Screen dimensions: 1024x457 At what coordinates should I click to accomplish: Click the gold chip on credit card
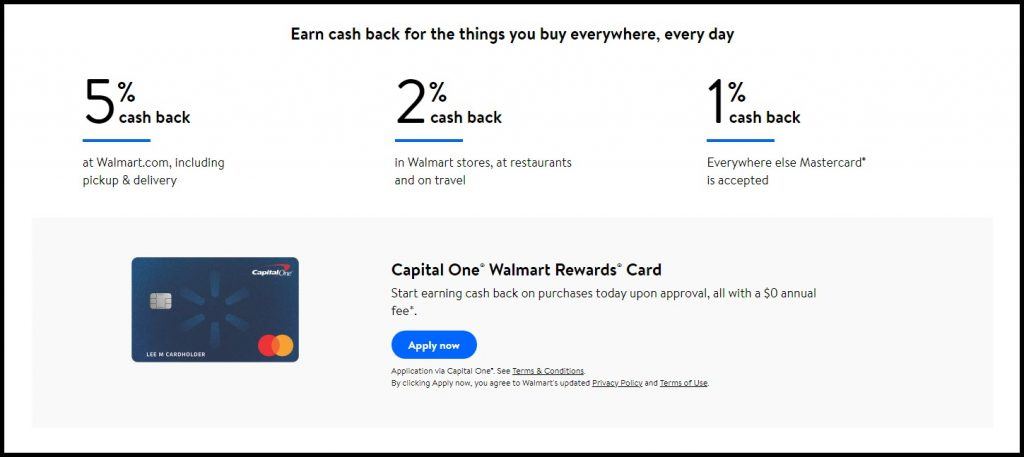tap(161, 300)
